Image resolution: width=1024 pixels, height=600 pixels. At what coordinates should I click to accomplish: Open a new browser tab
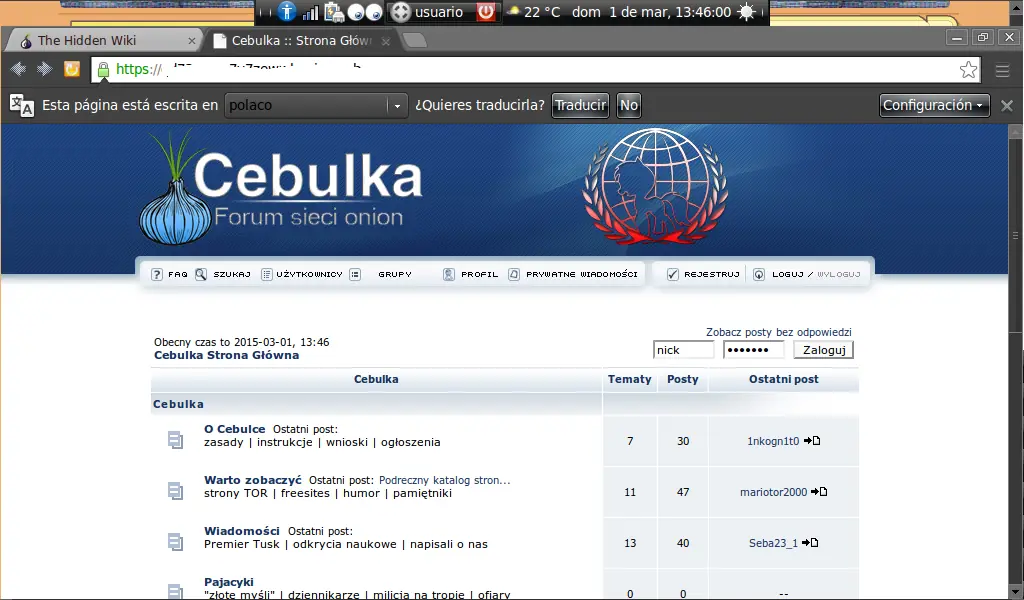415,40
